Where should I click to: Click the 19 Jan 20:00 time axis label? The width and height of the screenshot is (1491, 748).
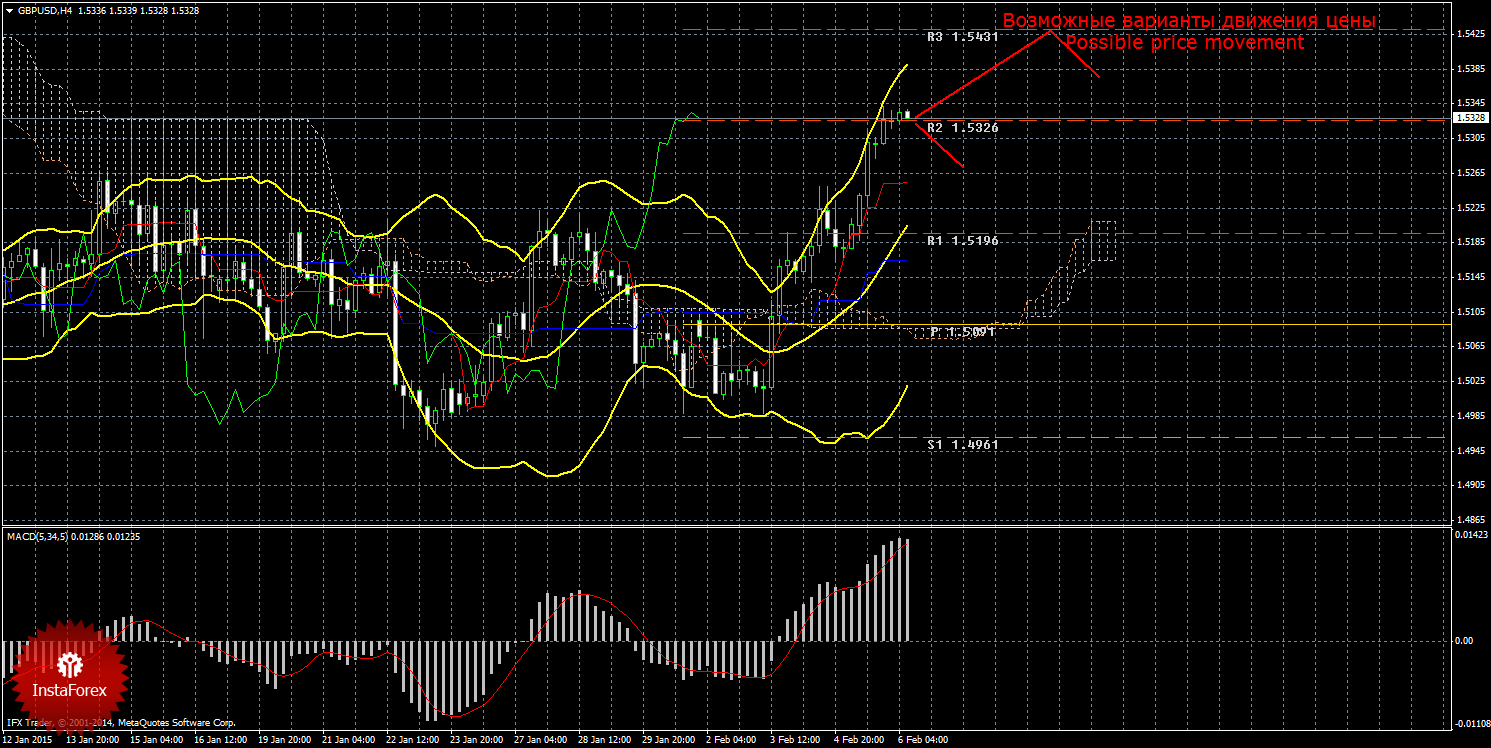pyautogui.click(x=284, y=741)
